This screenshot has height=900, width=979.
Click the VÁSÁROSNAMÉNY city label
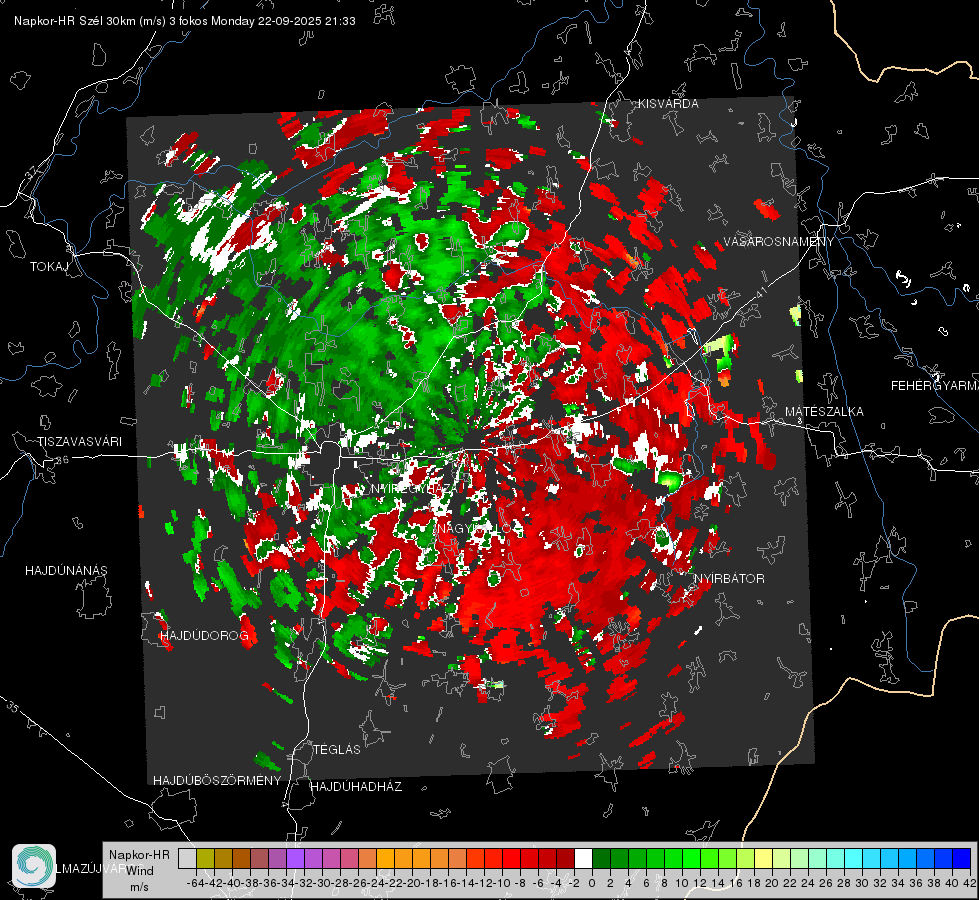[779, 241]
